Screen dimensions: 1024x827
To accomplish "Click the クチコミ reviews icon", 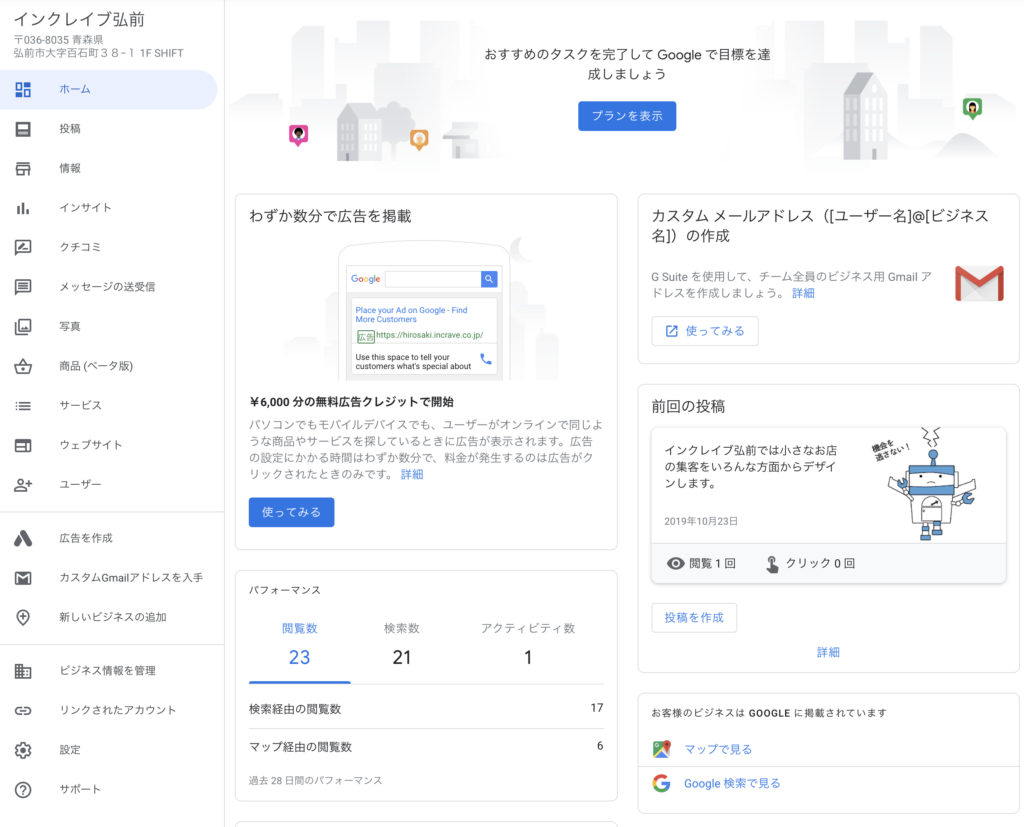I will [23, 248].
